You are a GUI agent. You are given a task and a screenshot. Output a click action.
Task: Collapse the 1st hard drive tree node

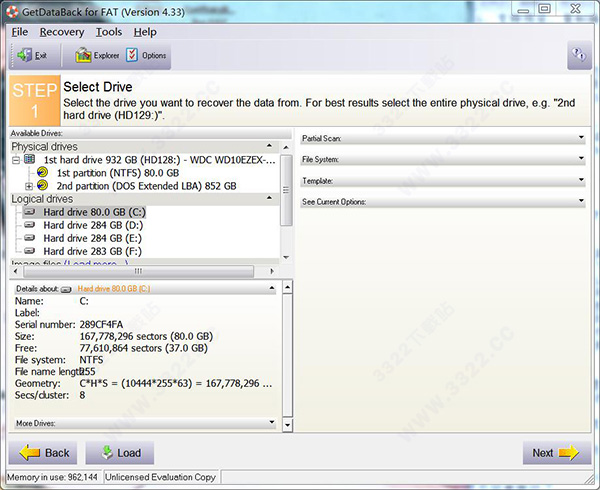point(16,160)
